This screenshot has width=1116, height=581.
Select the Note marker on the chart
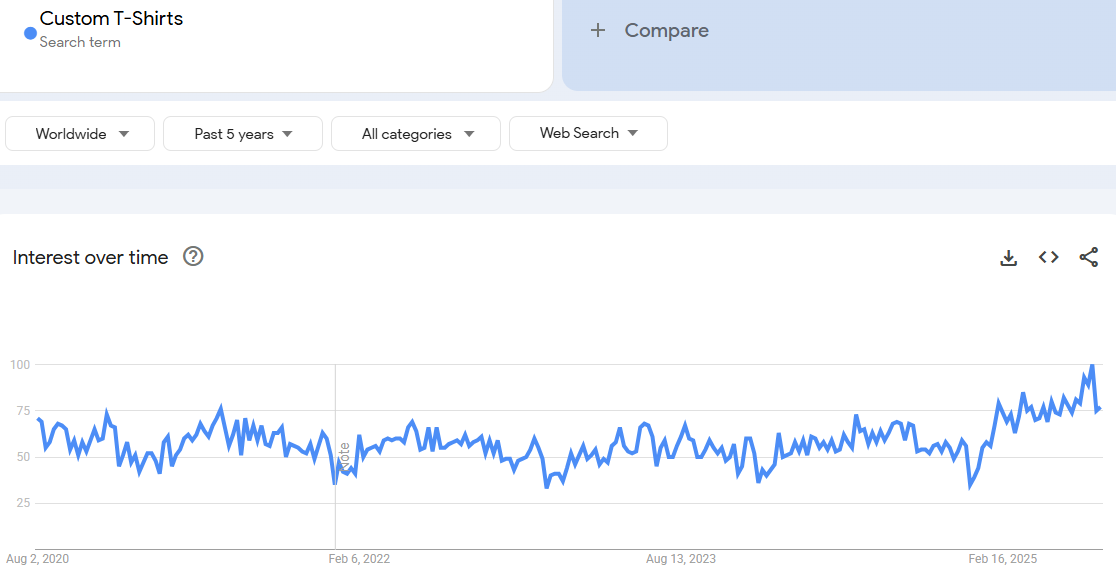coord(345,456)
